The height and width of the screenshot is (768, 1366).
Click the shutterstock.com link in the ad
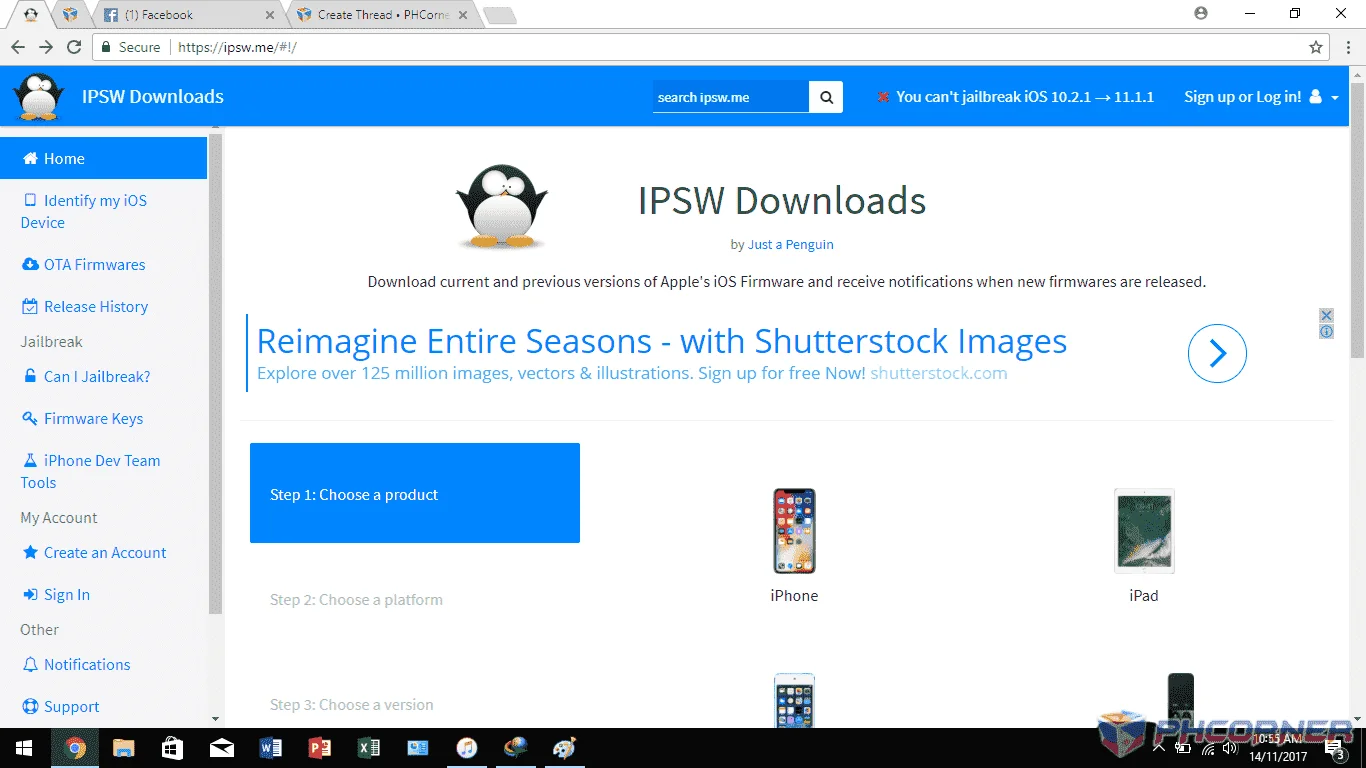[x=939, y=373]
